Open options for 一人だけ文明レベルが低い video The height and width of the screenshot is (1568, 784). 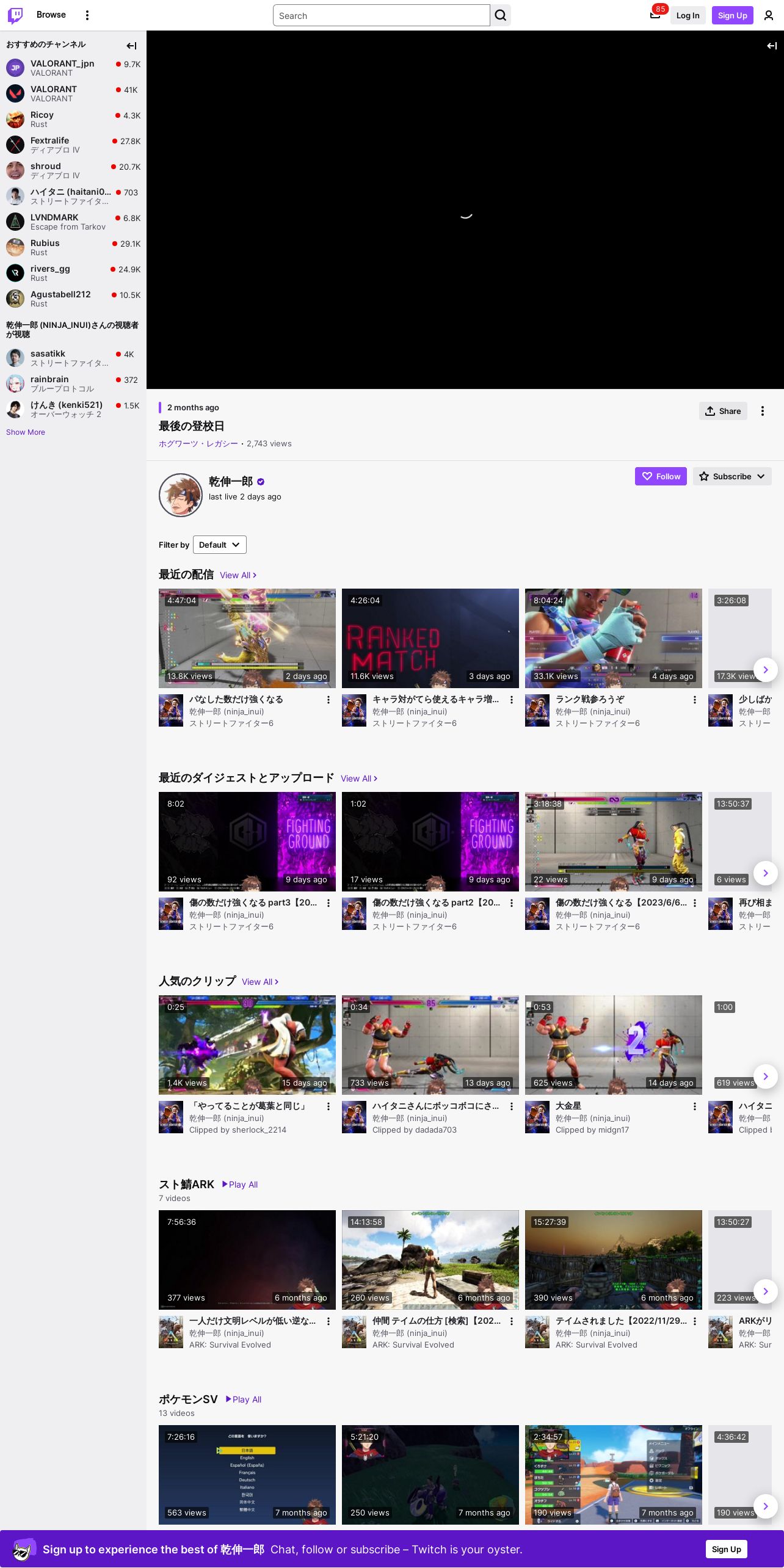click(x=328, y=1321)
